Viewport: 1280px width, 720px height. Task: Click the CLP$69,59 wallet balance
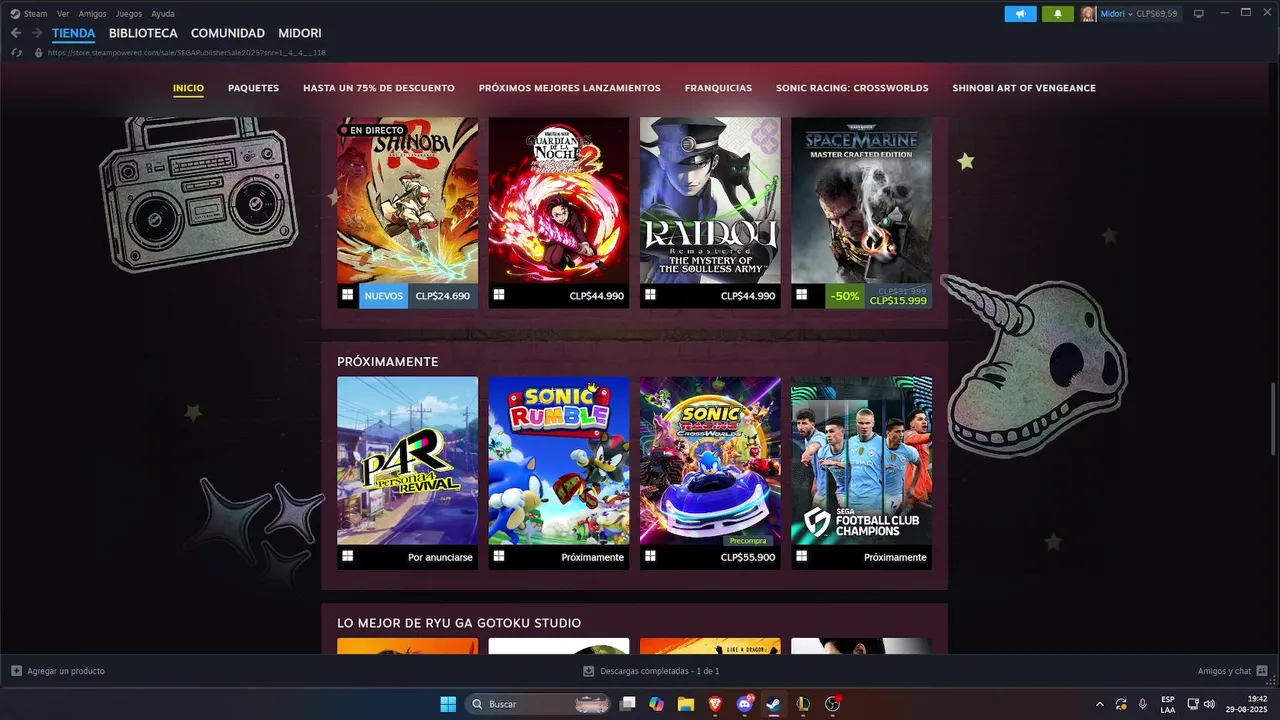[1157, 14]
